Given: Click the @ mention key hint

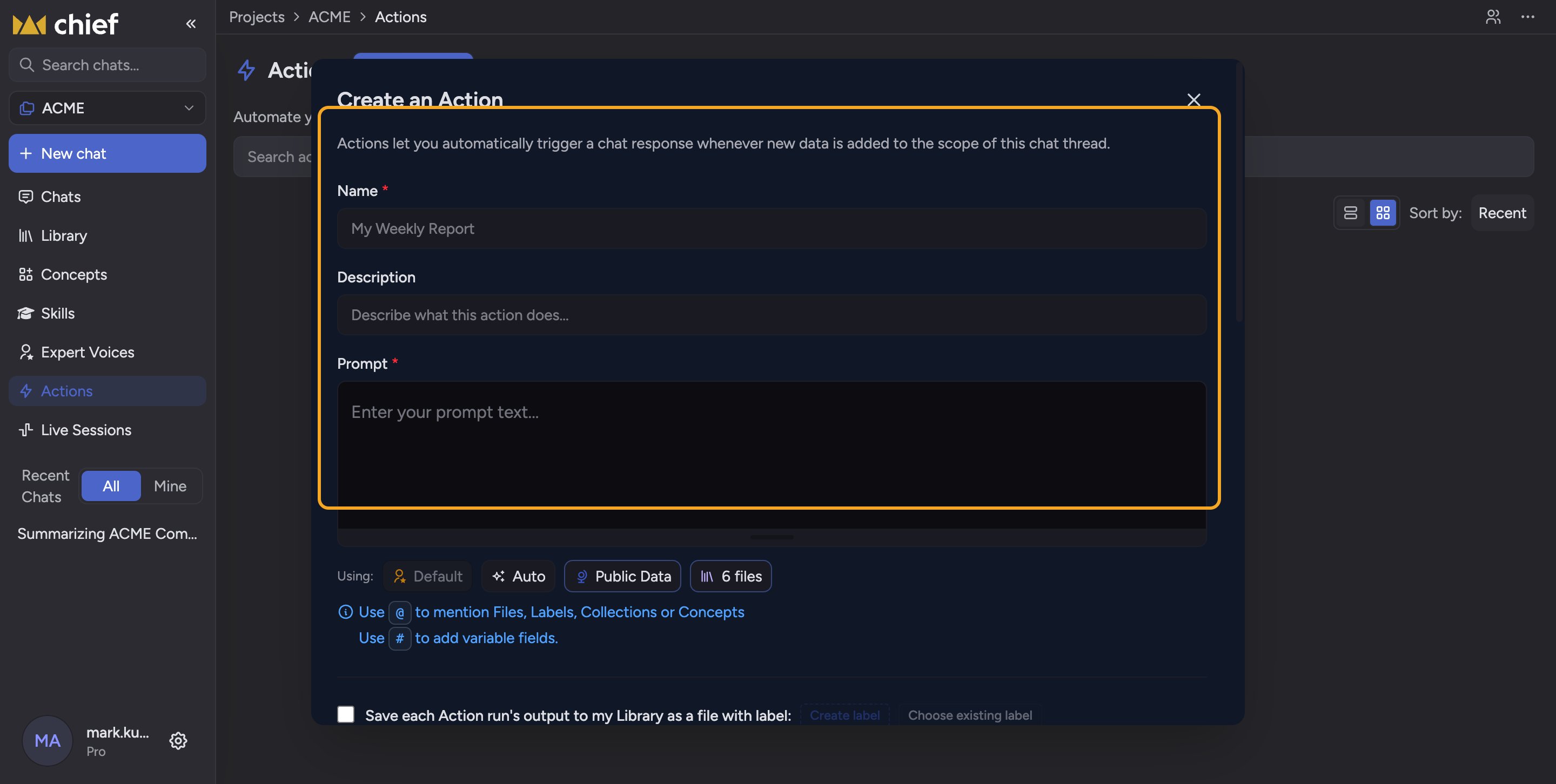Looking at the screenshot, I should 400,613.
